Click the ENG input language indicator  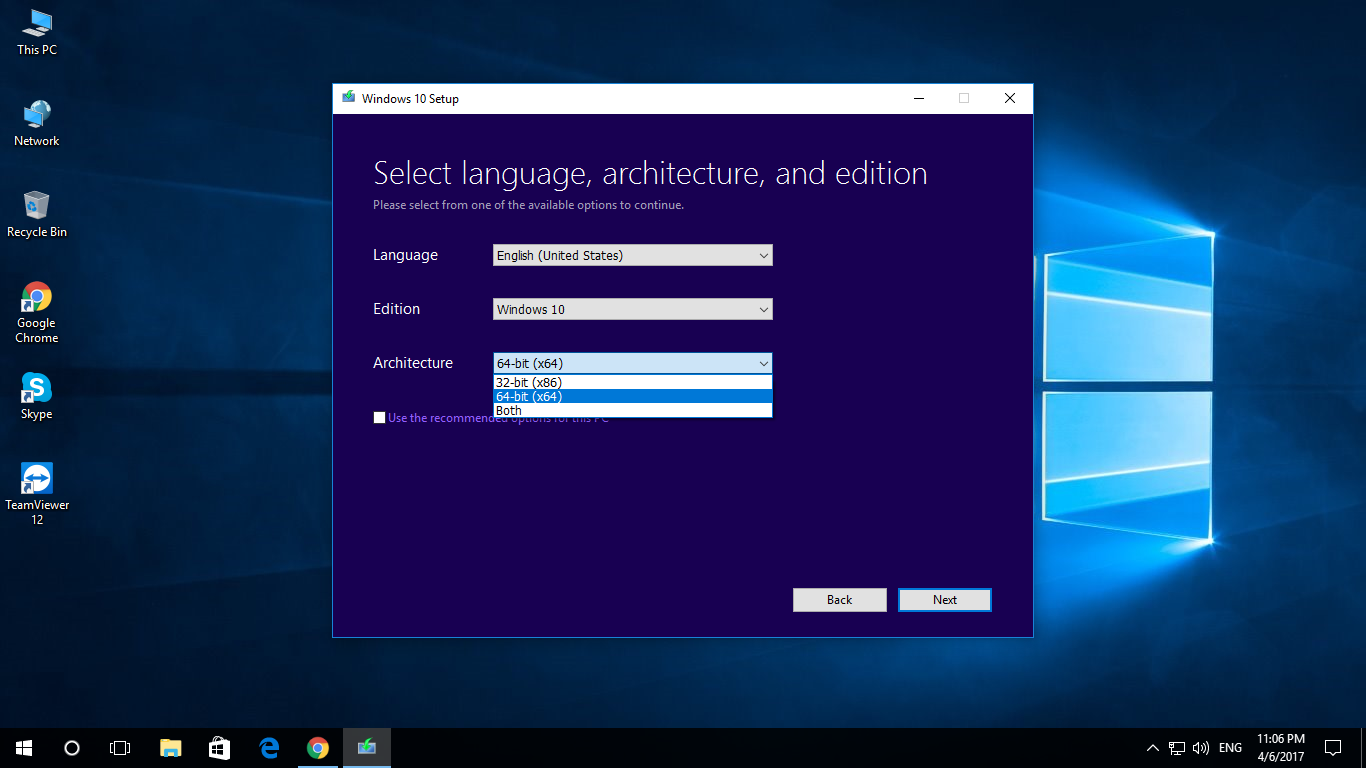click(x=1231, y=748)
